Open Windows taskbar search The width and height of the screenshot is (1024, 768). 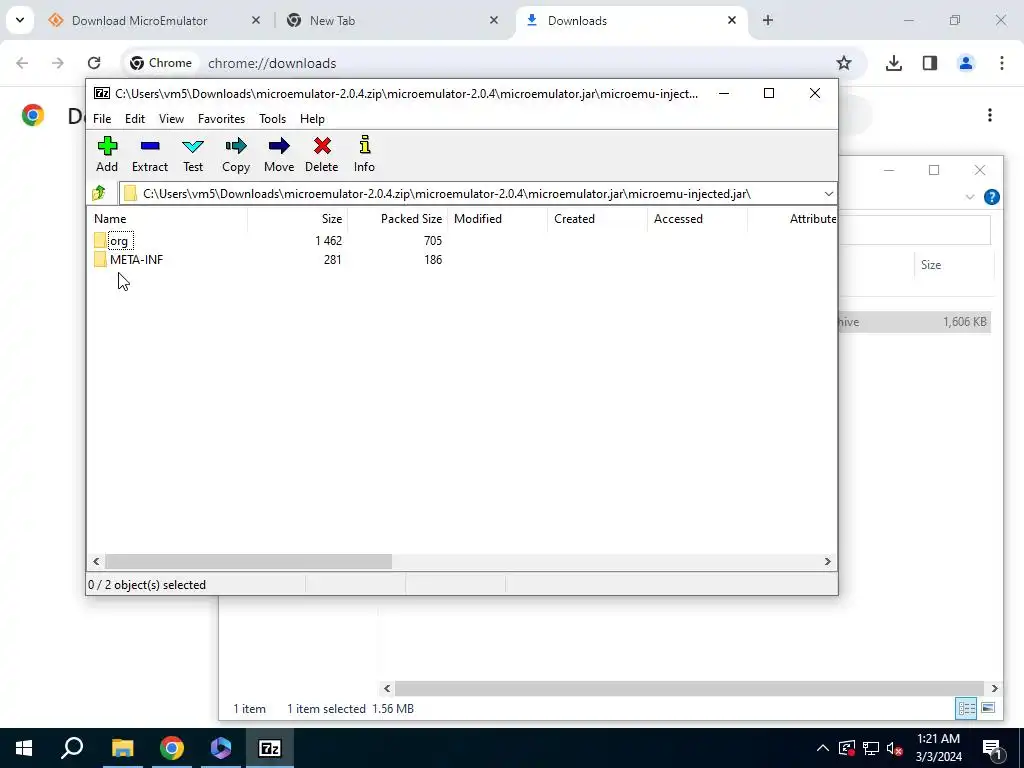[72, 748]
